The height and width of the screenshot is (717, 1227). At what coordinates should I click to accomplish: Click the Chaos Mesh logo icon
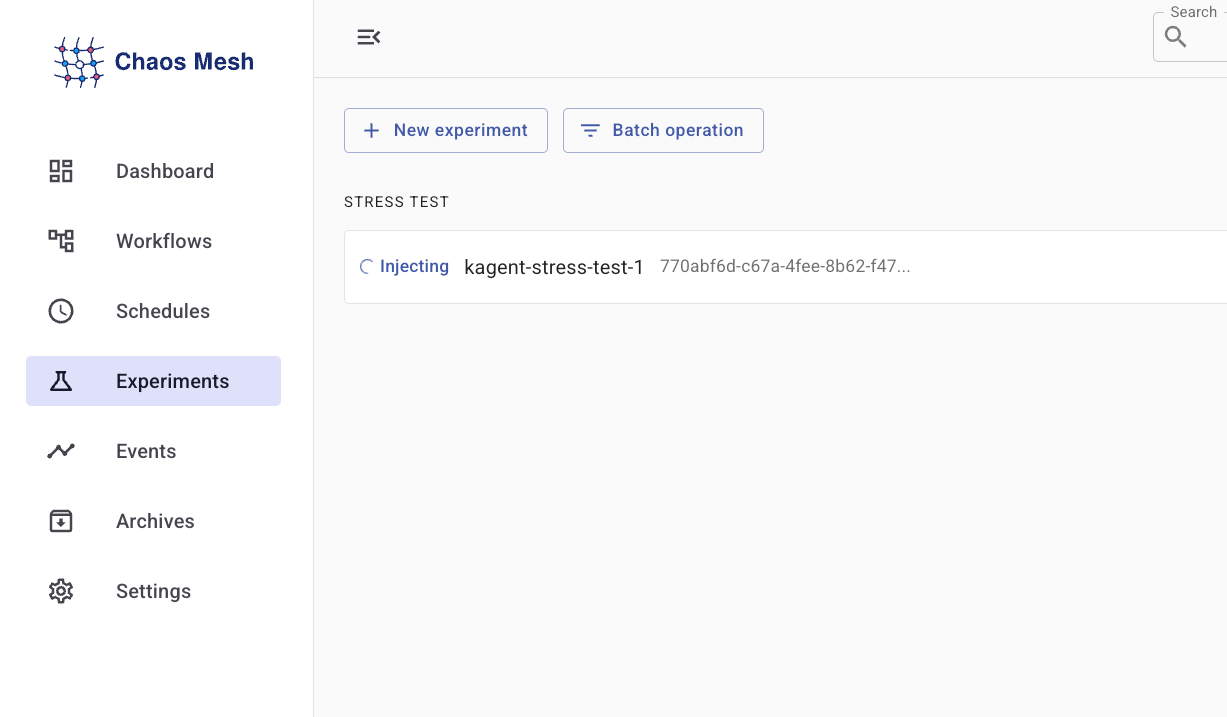(x=79, y=62)
